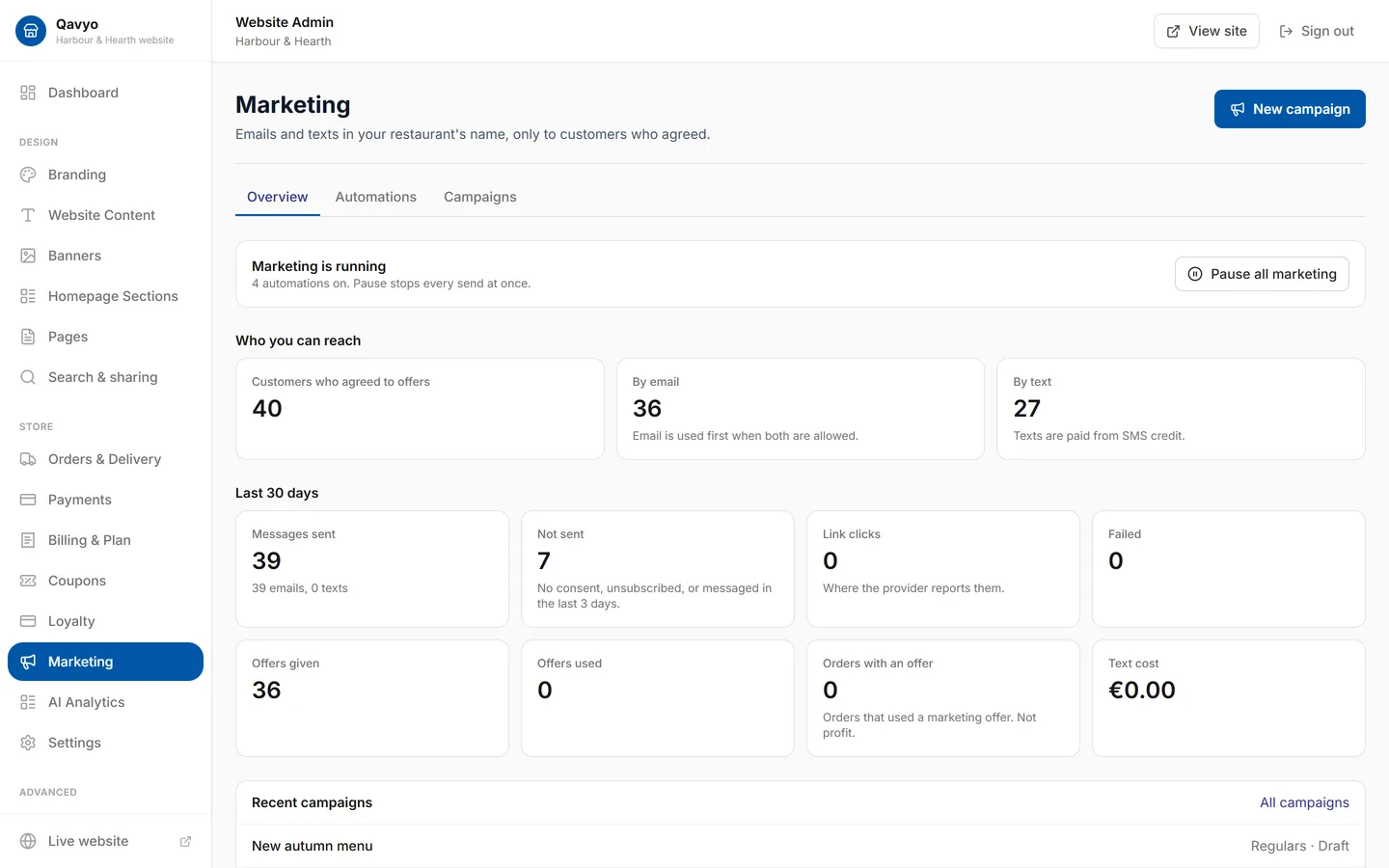The width and height of the screenshot is (1389, 868).
Task: Click the Offers given stat card
Action: pos(372,698)
